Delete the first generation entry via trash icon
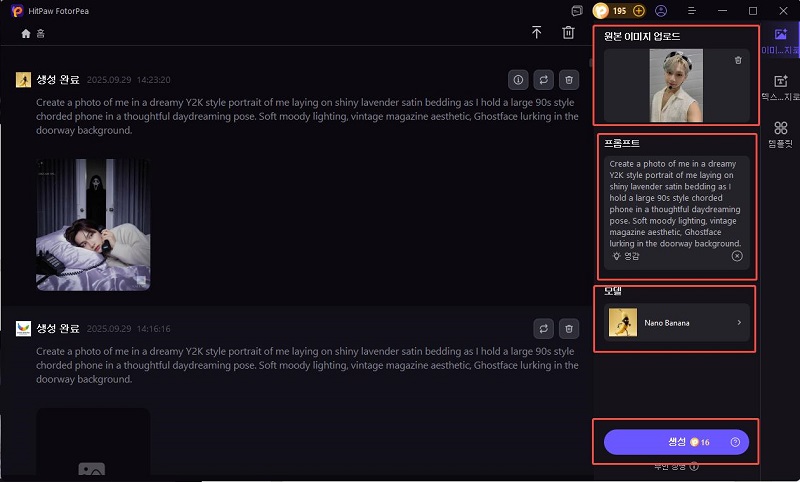 point(568,80)
